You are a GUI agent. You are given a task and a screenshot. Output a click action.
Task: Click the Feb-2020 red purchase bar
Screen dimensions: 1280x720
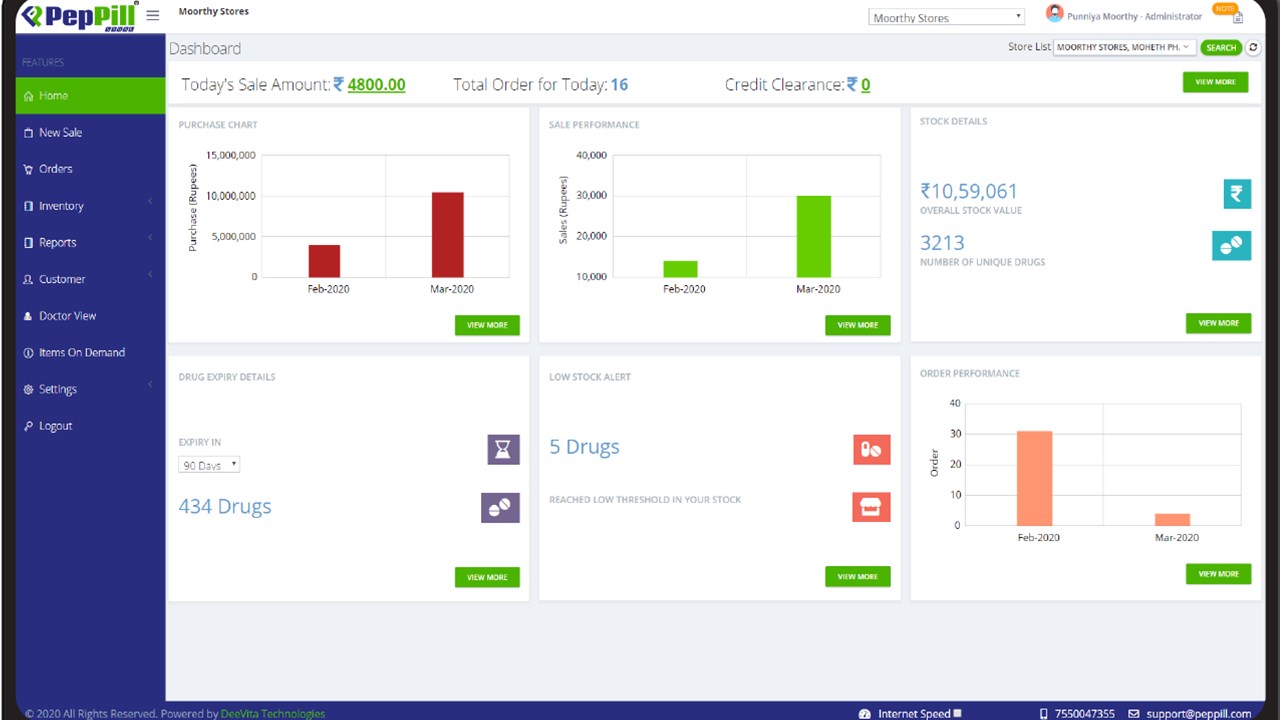click(324, 261)
